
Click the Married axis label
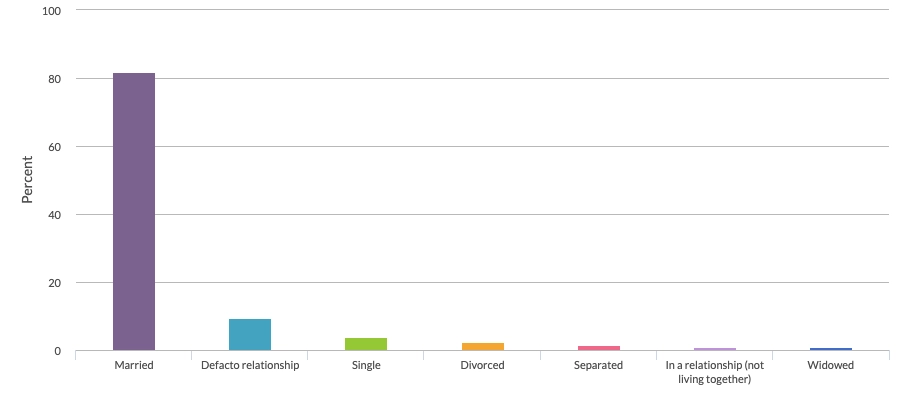click(x=134, y=365)
